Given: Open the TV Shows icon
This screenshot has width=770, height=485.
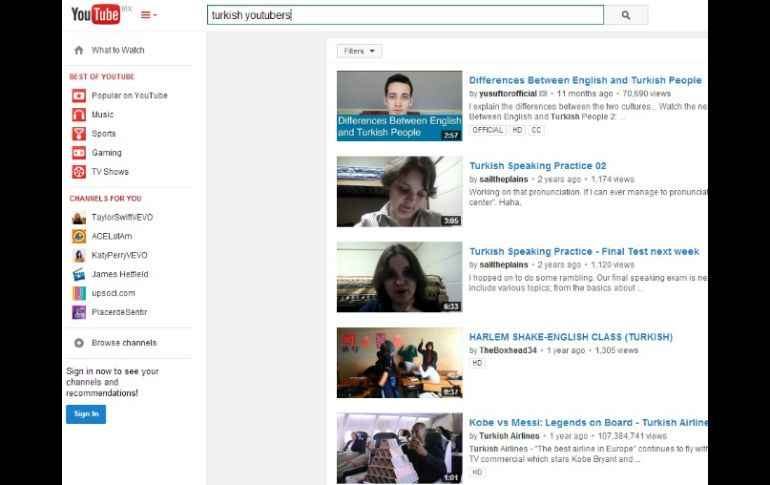Looking at the screenshot, I should pos(79,172).
